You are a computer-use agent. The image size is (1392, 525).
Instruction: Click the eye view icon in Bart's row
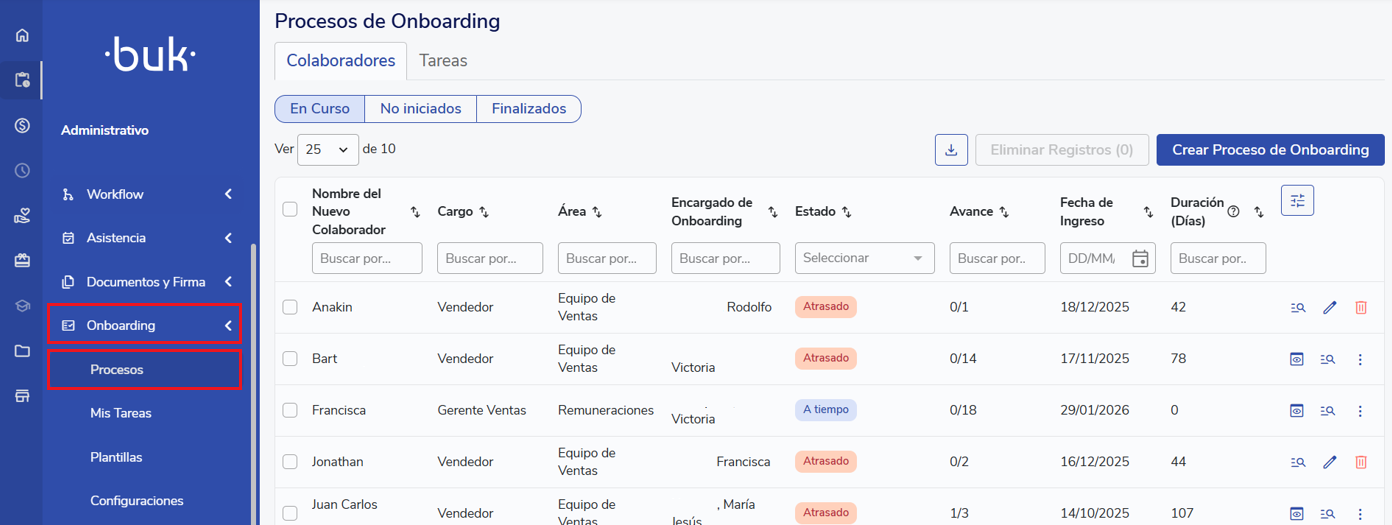[1296, 359]
